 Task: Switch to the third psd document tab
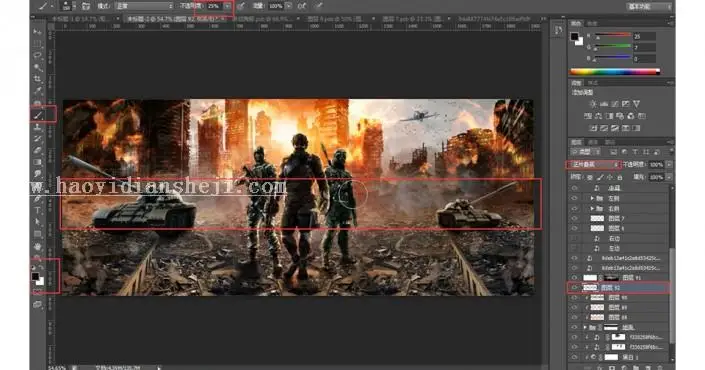click(x=265, y=19)
